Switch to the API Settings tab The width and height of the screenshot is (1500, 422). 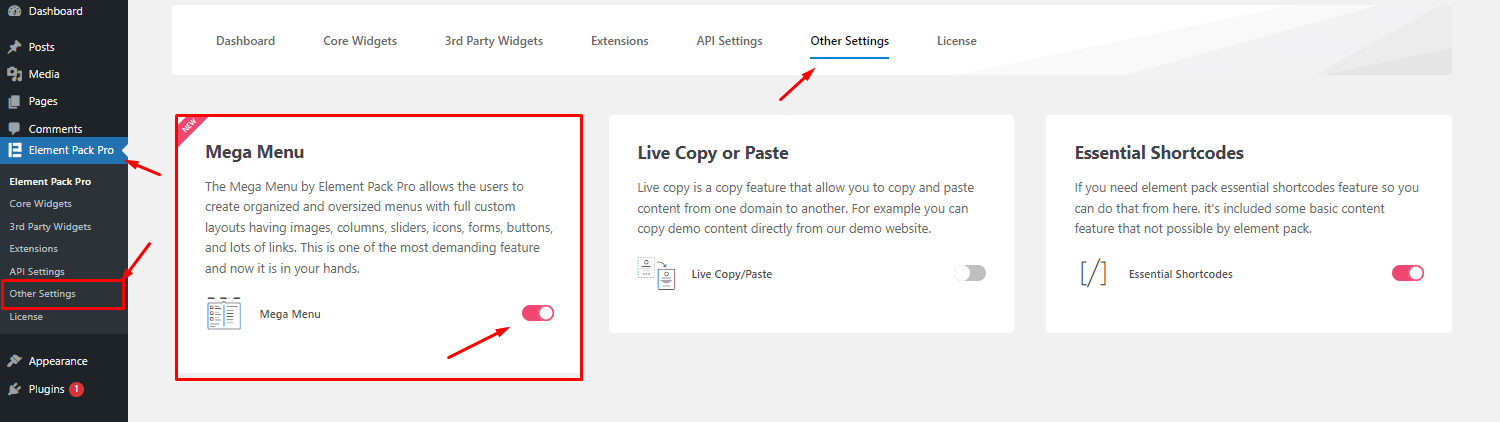click(729, 41)
